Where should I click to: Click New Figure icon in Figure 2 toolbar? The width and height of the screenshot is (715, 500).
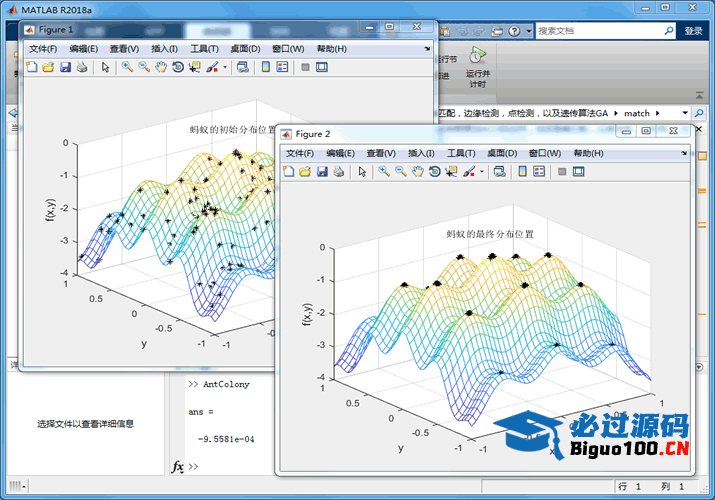point(289,171)
